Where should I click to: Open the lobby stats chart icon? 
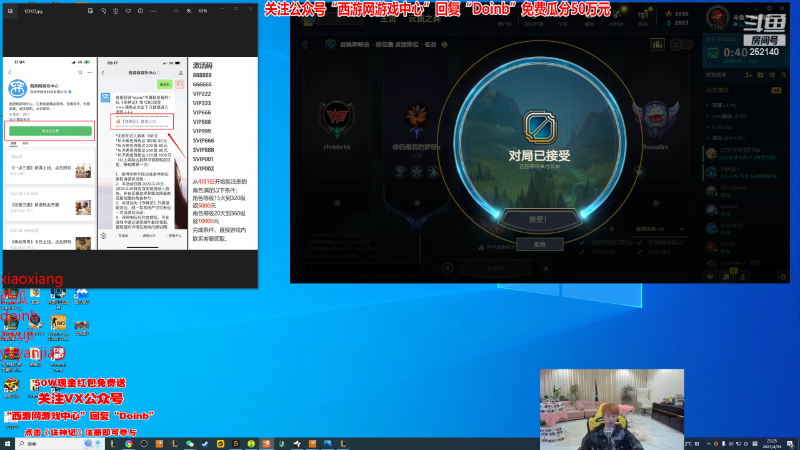pyautogui.click(x=657, y=45)
